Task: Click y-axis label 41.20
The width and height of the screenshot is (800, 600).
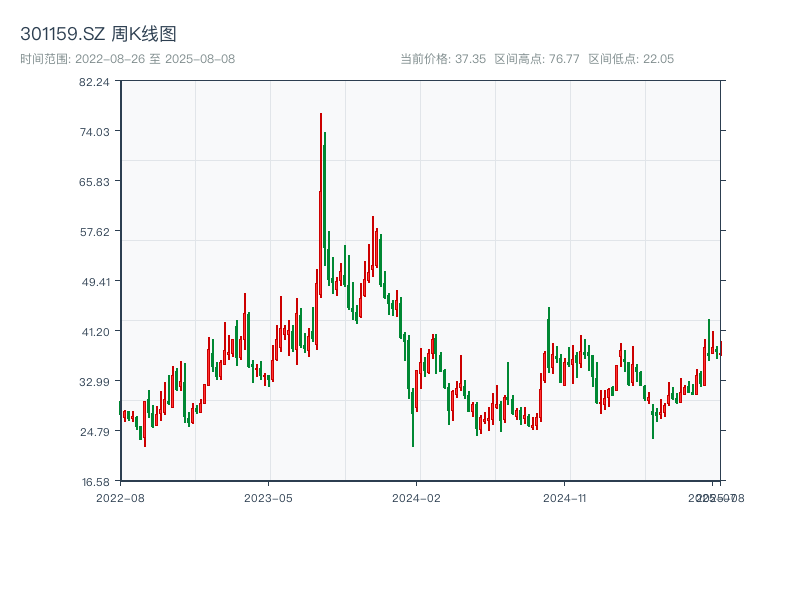Action: click(95, 332)
